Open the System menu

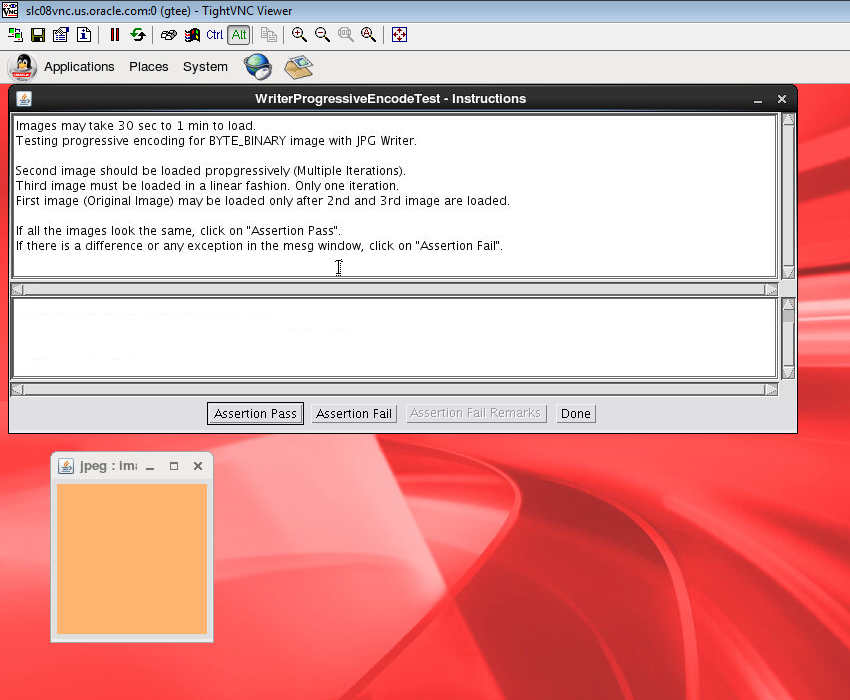click(205, 67)
